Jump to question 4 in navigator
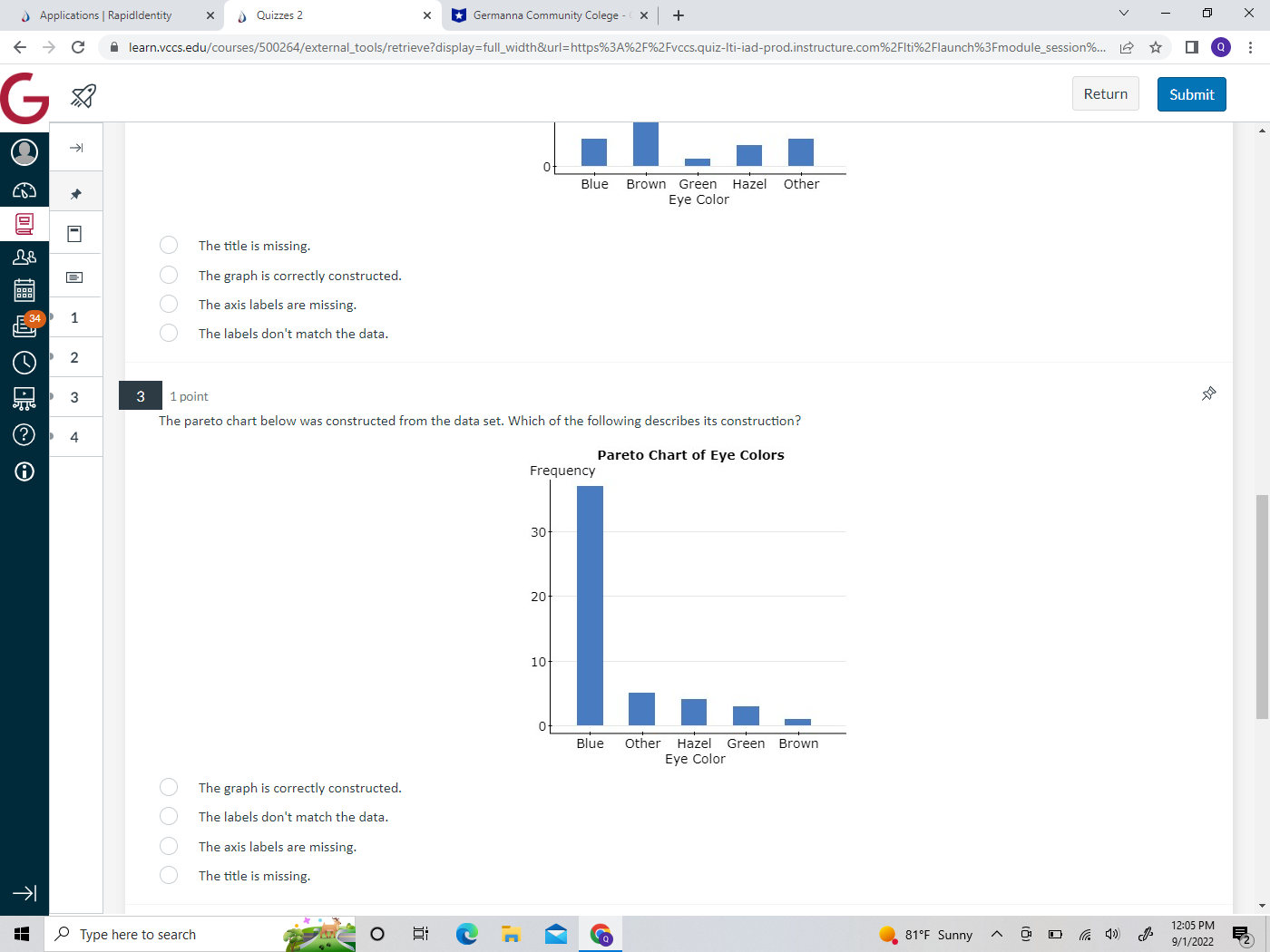 [x=74, y=437]
